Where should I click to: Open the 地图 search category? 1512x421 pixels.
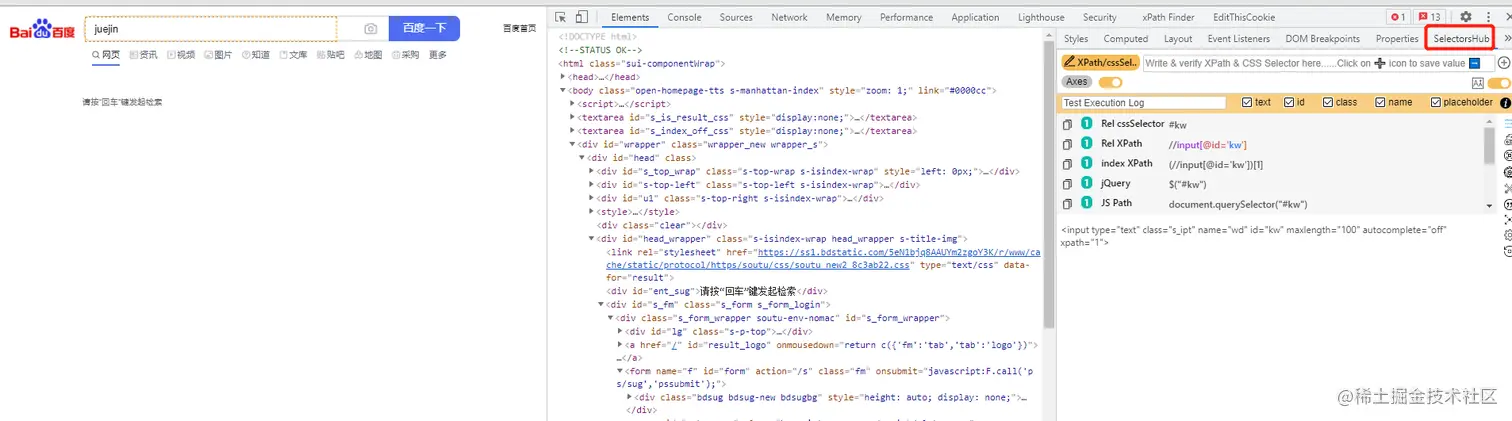[368, 55]
